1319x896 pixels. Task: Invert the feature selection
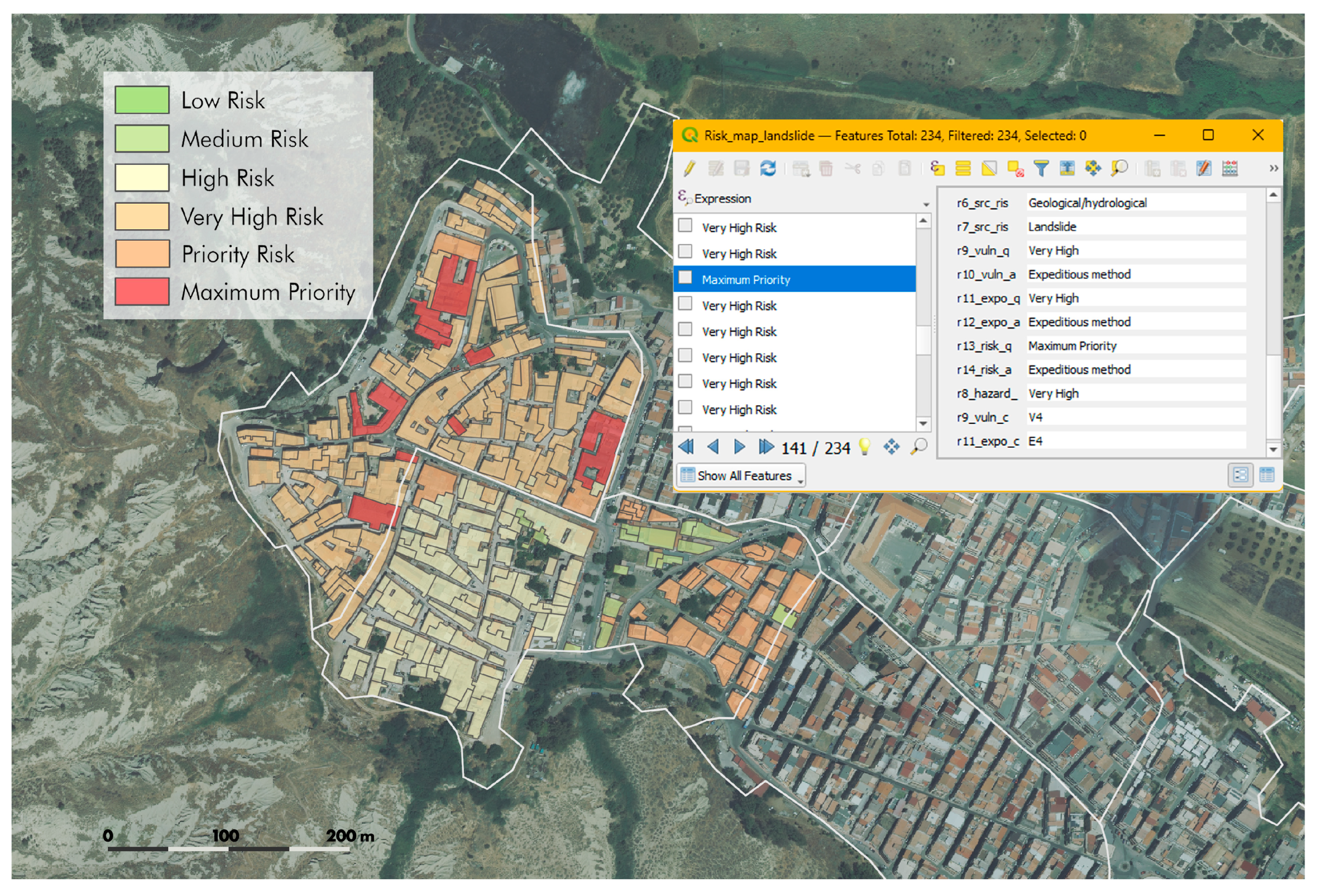tap(989, 169)
